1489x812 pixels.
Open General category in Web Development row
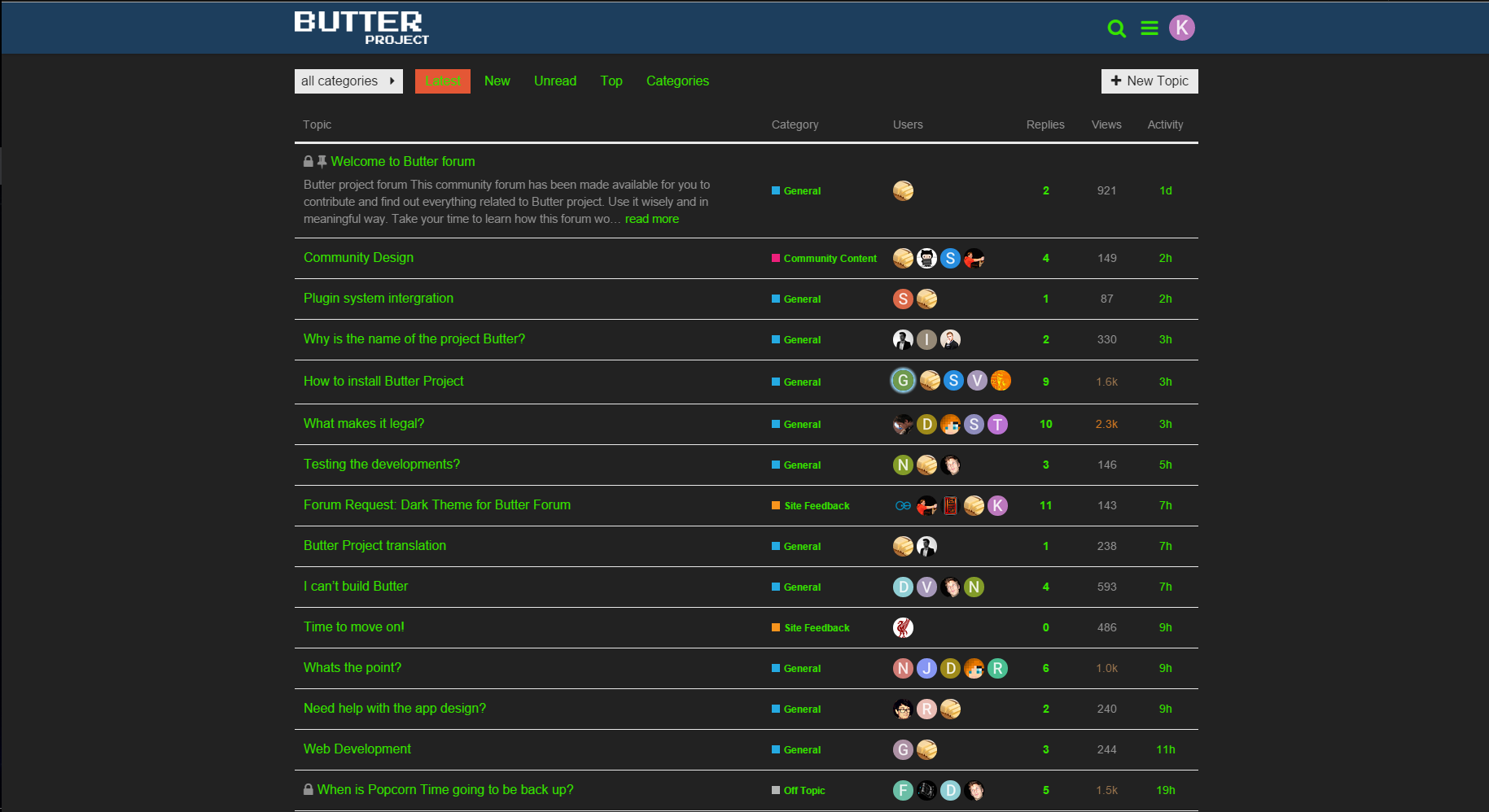click(796, 750)
